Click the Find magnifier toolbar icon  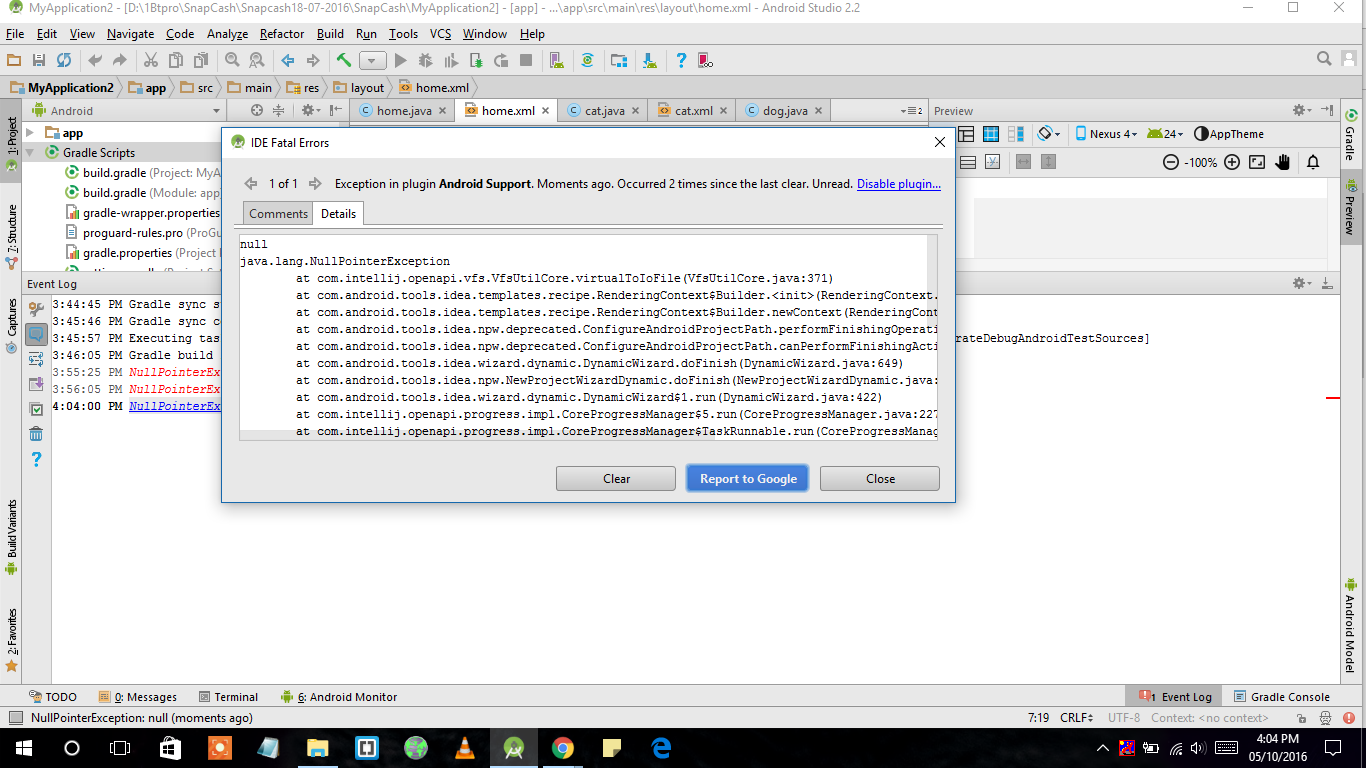232,60
